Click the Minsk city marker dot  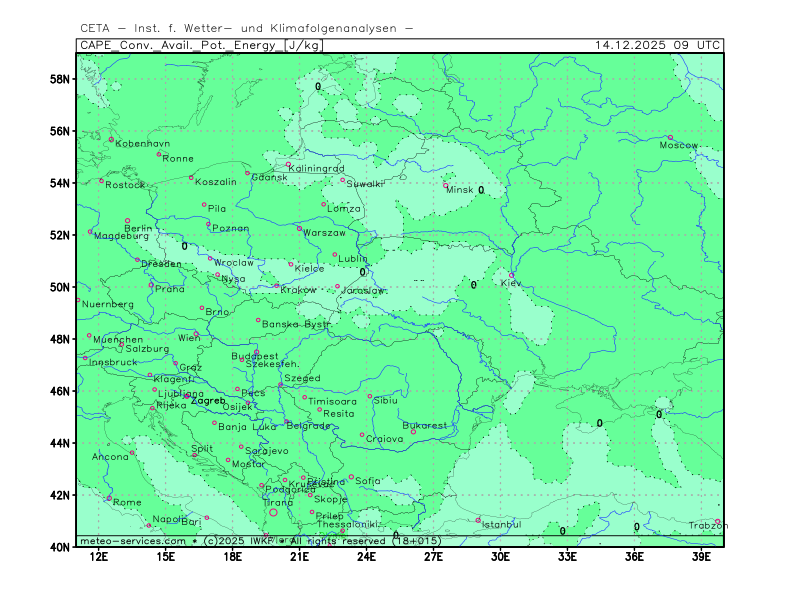pos(446,185)
